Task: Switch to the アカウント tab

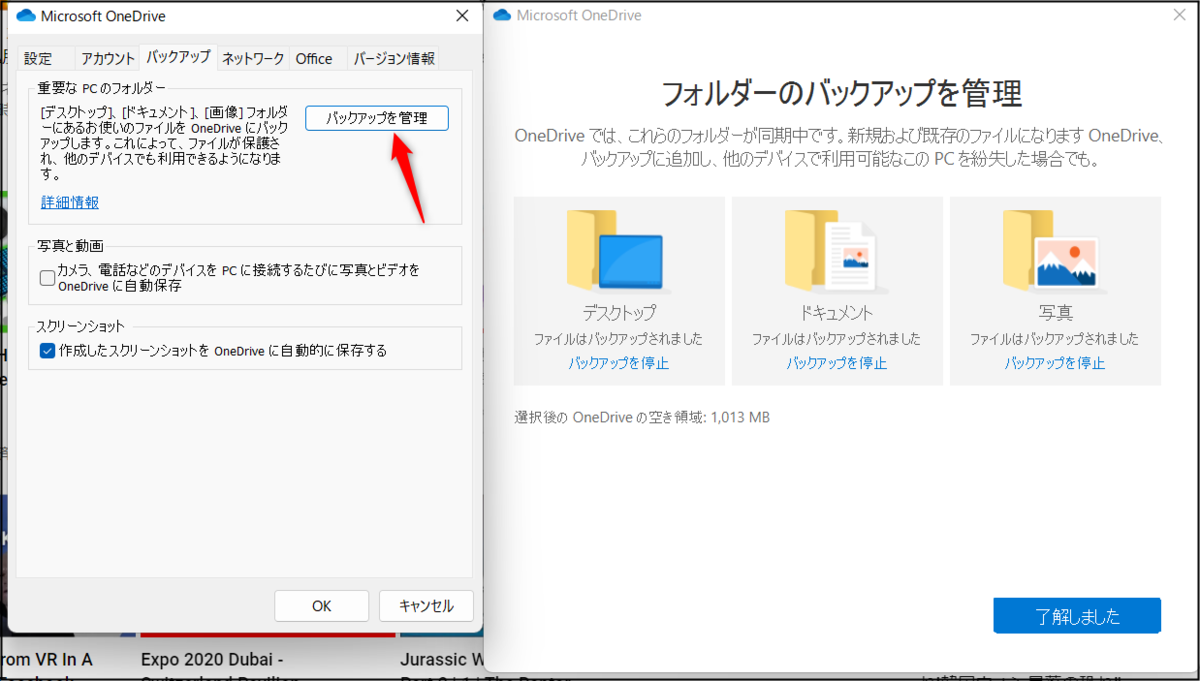Action: tap(108, 58)
